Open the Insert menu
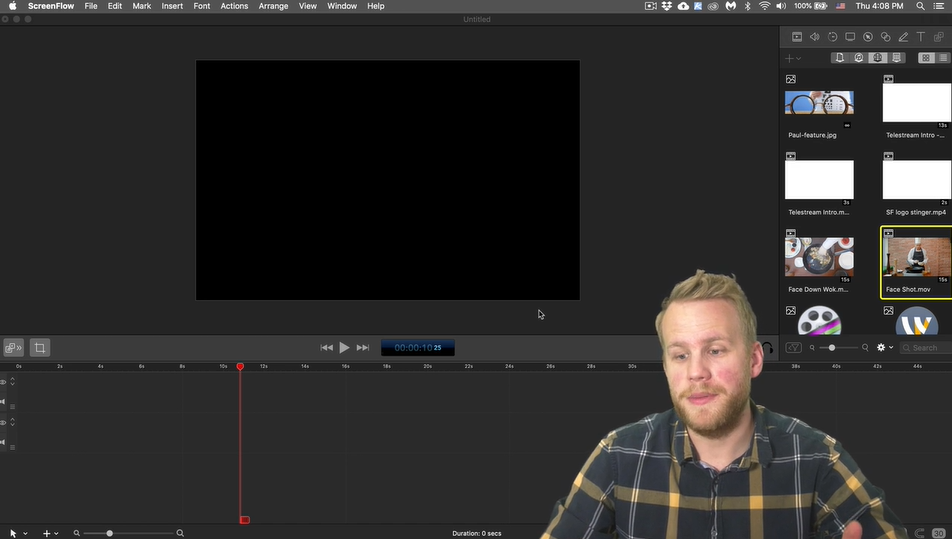Screen dimensions: 952x539 (x=172, y=6)
